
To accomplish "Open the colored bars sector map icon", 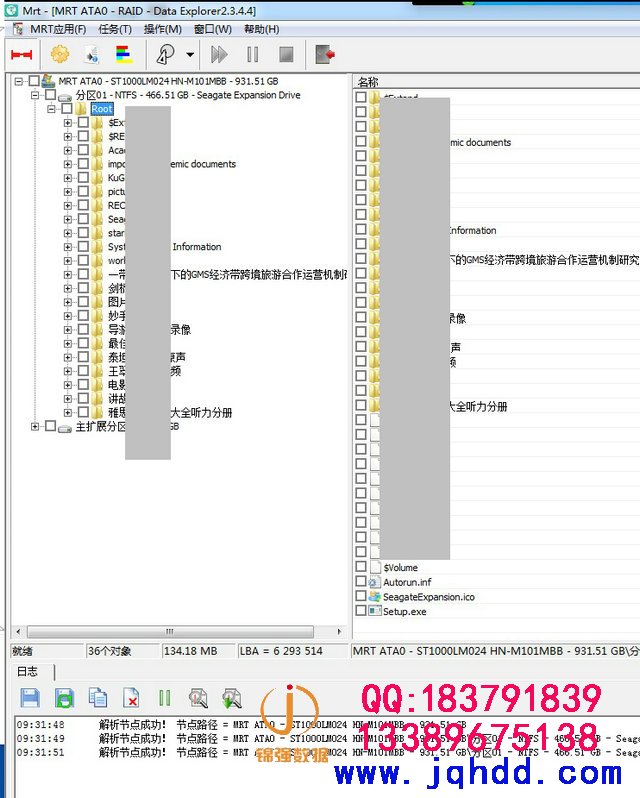I will [x=124, y=54].
